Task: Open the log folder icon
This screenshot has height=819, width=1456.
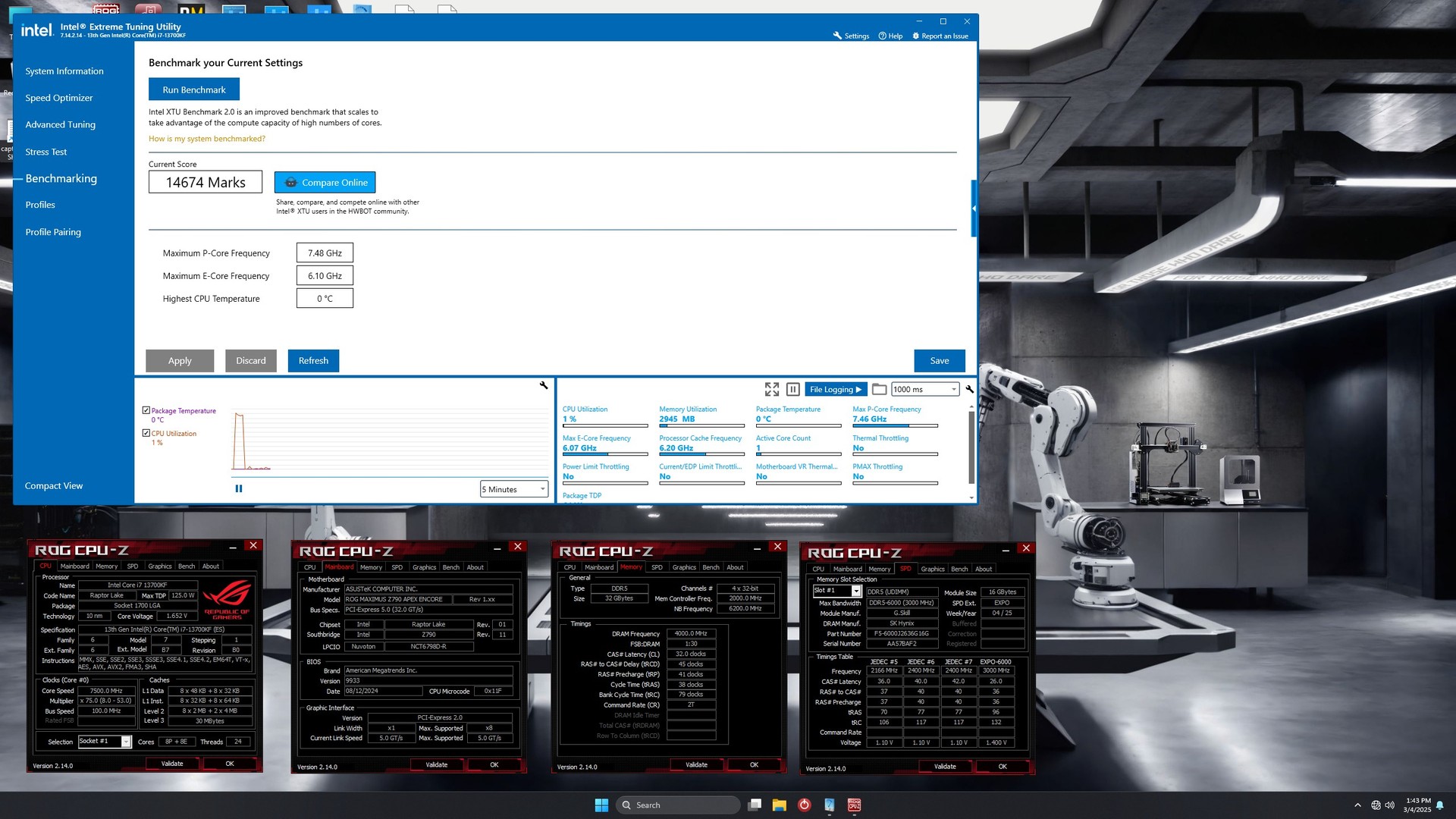Action: (x=879, y=389)
